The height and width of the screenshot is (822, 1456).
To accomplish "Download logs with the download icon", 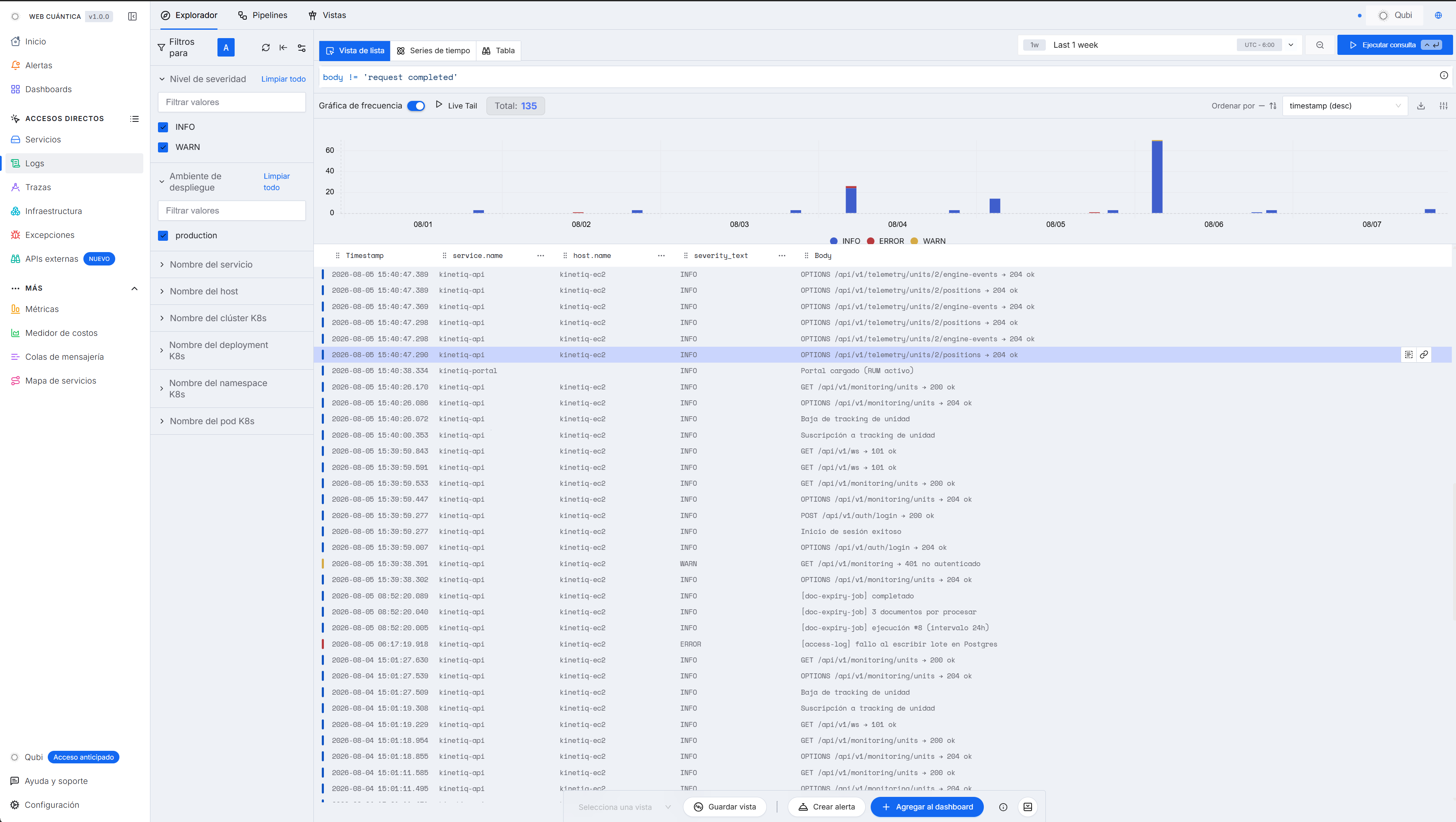I will 1421,106.
